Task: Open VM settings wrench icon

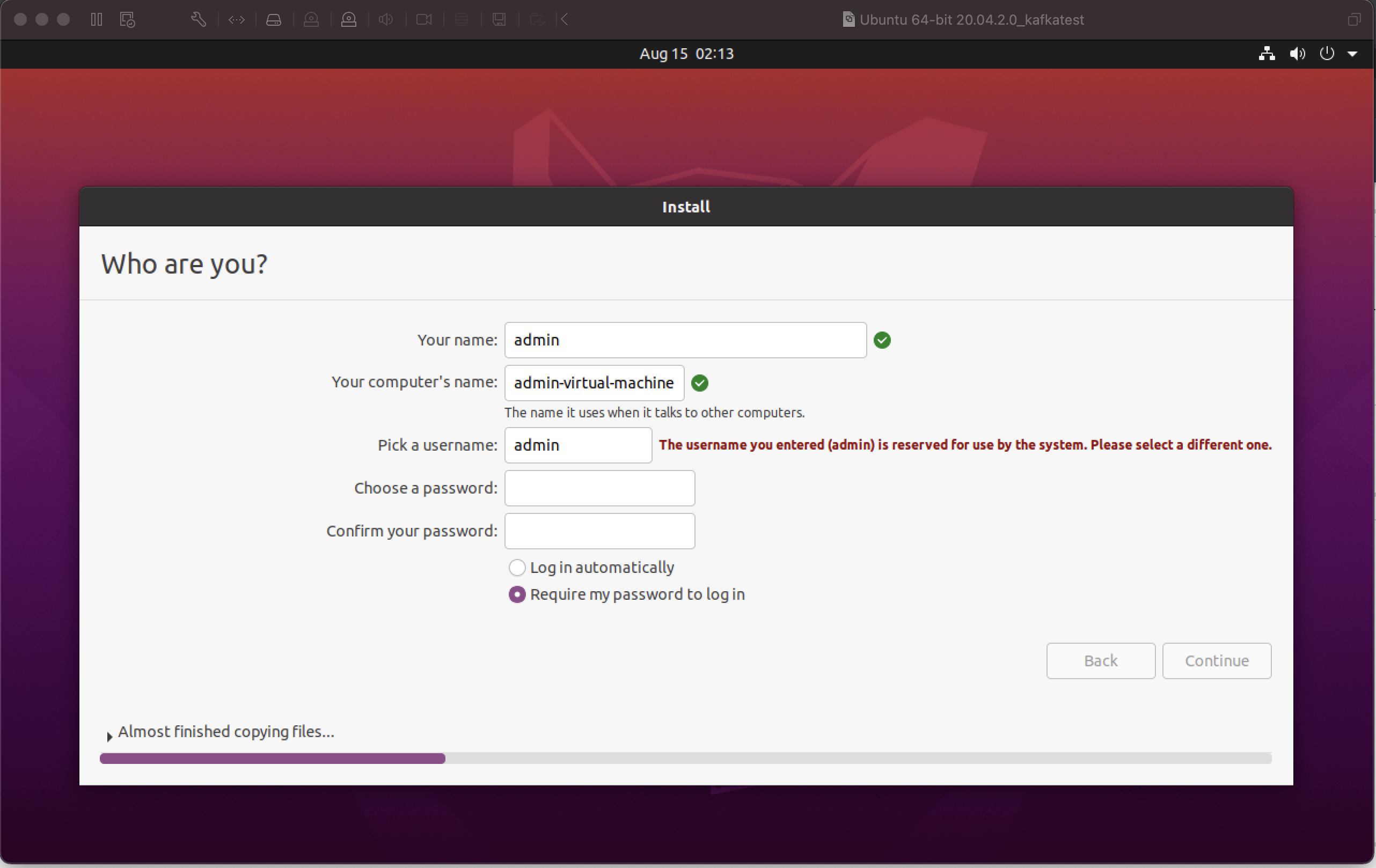Action: pyautogui.click(x=198, y=19)
